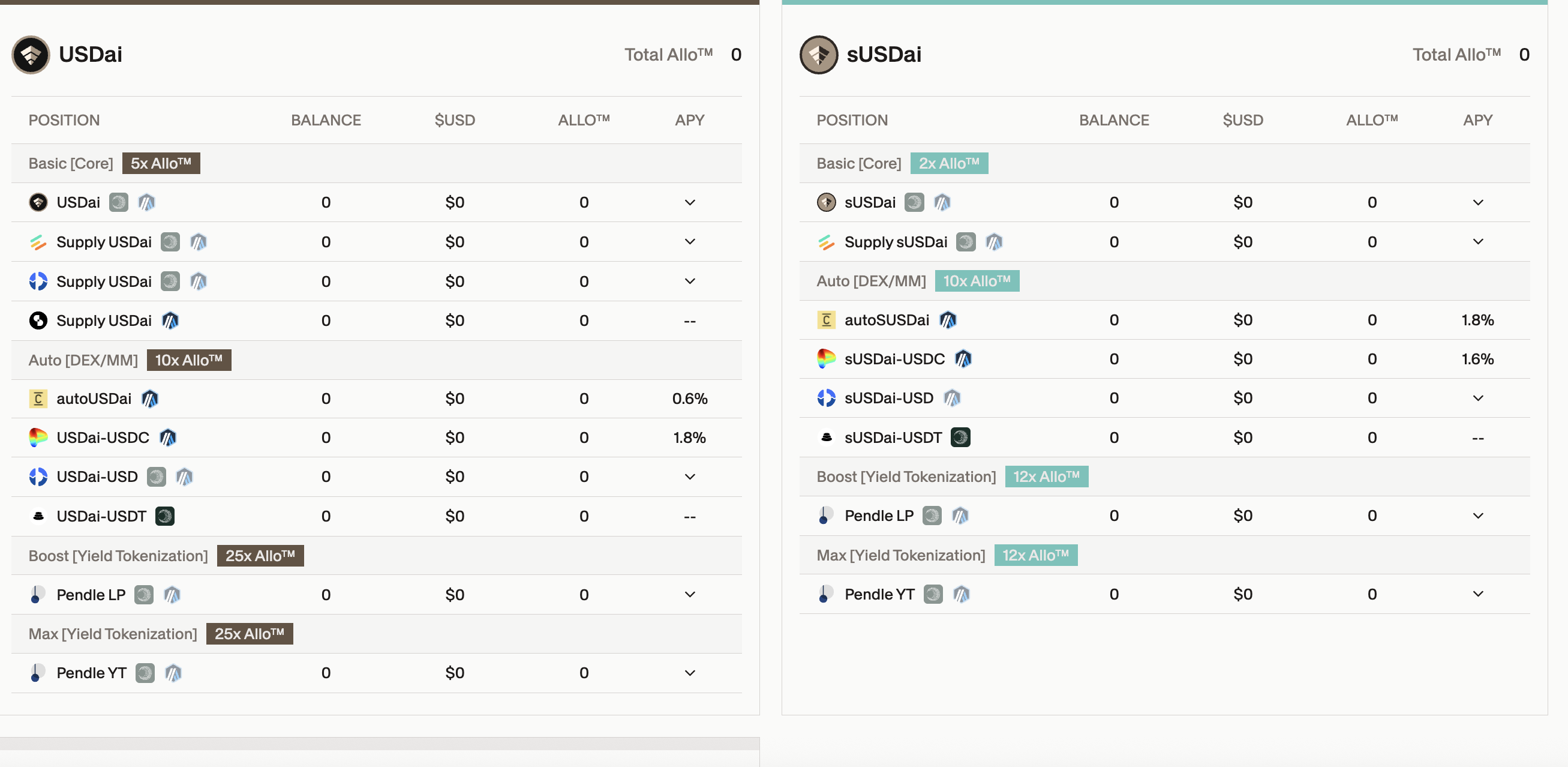1568x767 pixels.
Task: Click the 25x Allo badge on Boost section
Action: coord(260,556)
